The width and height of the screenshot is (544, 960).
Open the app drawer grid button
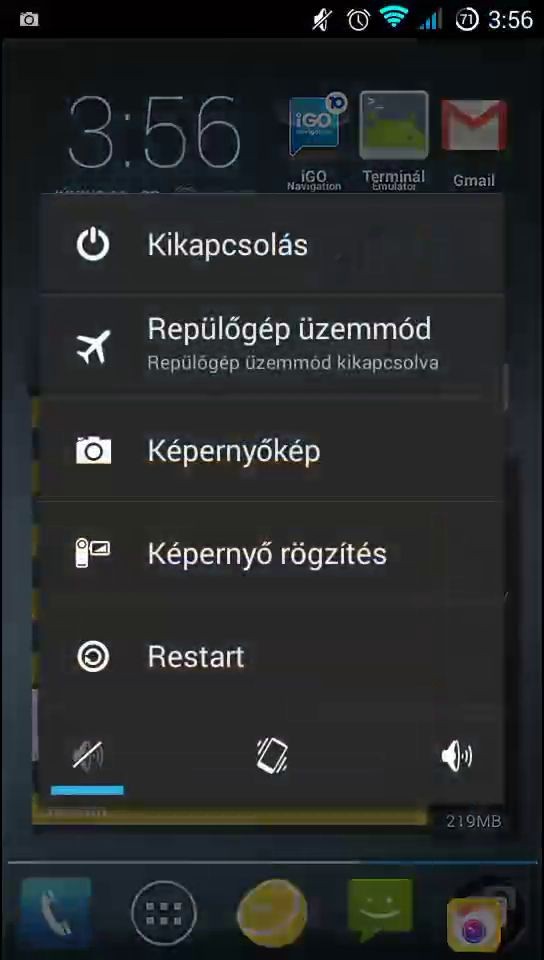163,912
